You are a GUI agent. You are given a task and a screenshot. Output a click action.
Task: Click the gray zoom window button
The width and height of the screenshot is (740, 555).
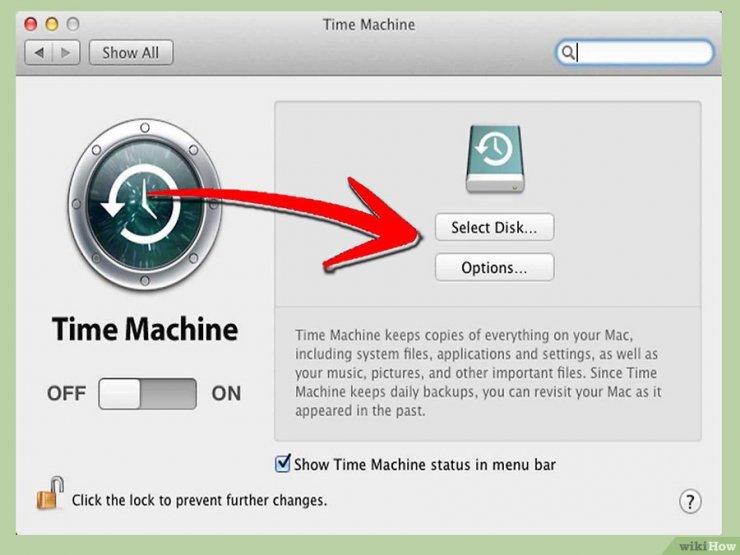tap(72, 24)
